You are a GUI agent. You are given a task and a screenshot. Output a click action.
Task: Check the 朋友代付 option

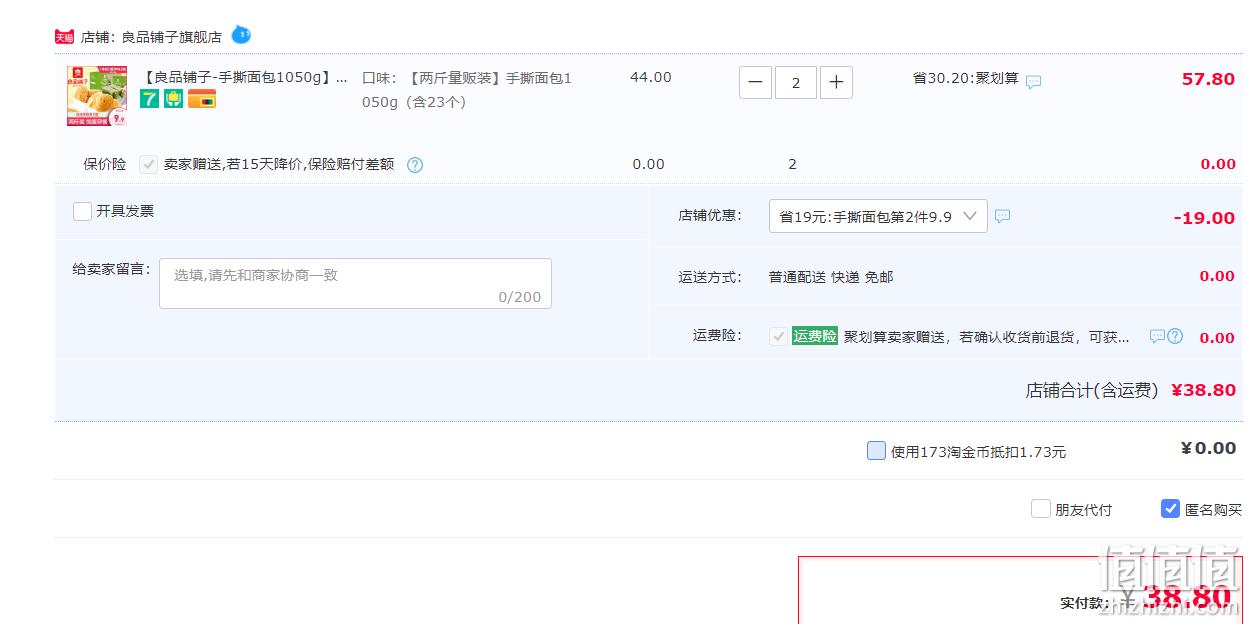pos(1041,509)
